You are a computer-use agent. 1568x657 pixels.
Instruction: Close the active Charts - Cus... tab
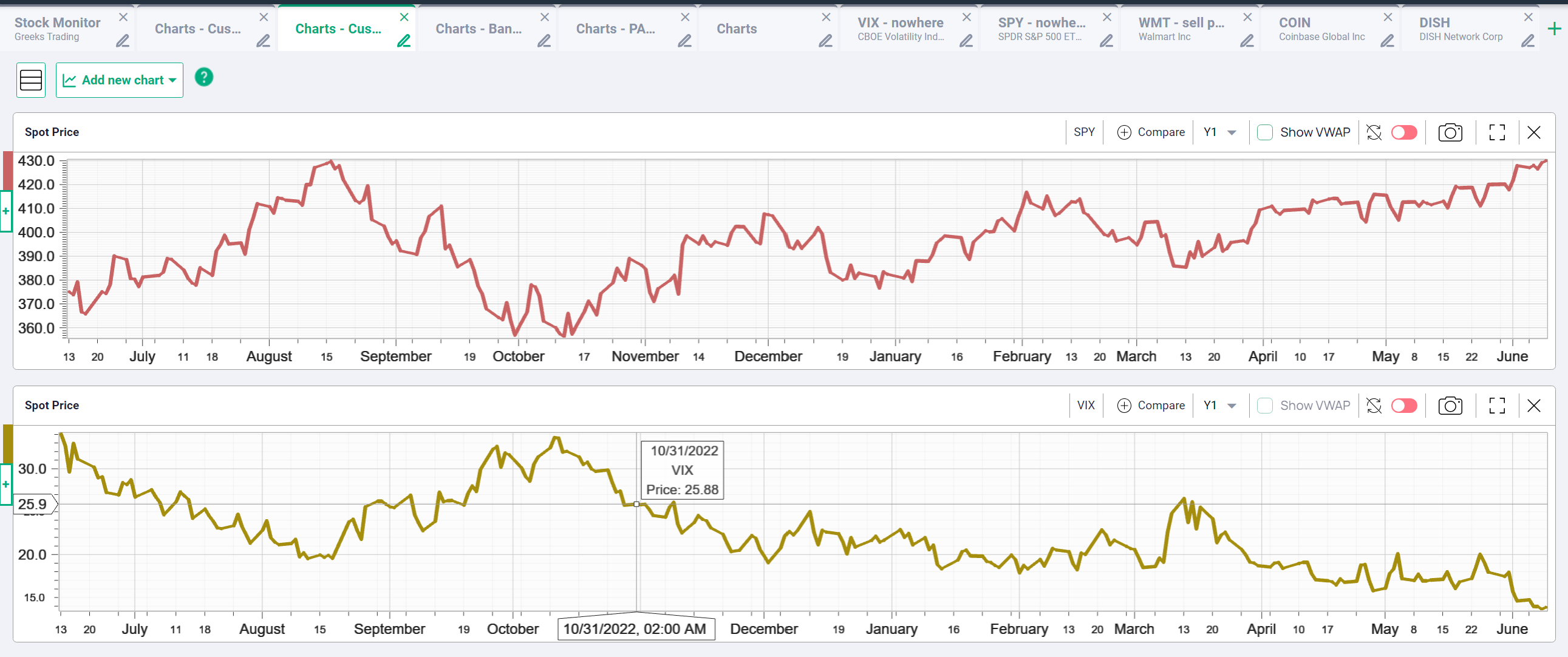tap(404, 17)
